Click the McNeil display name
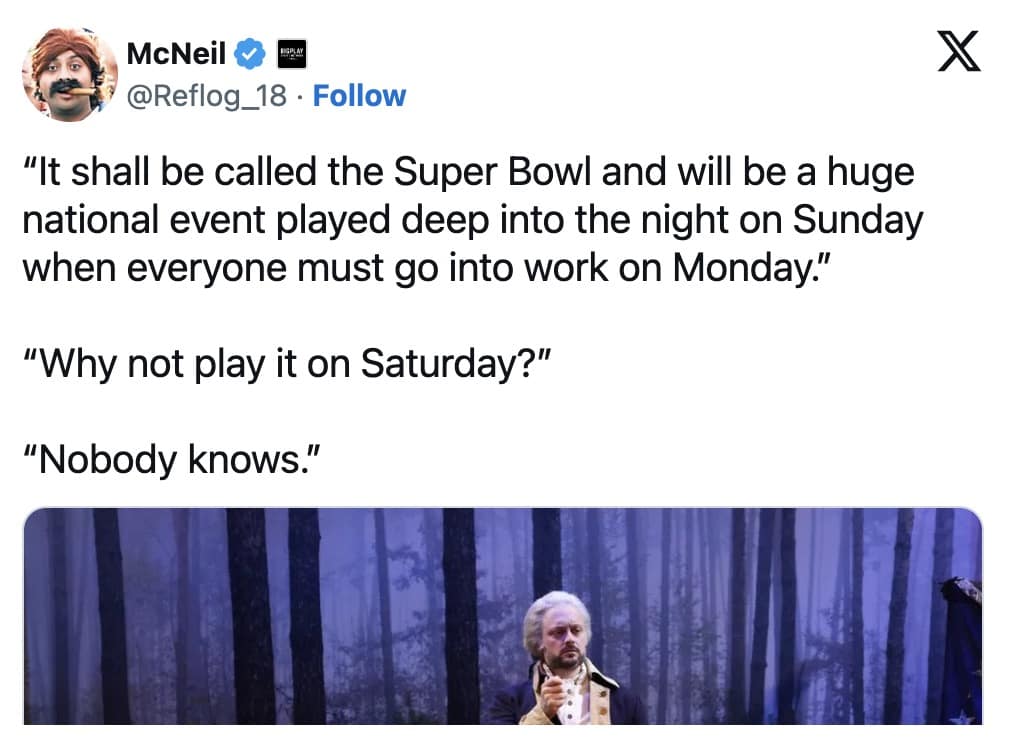The image size is (1010, 746). [x=176, y=53]
